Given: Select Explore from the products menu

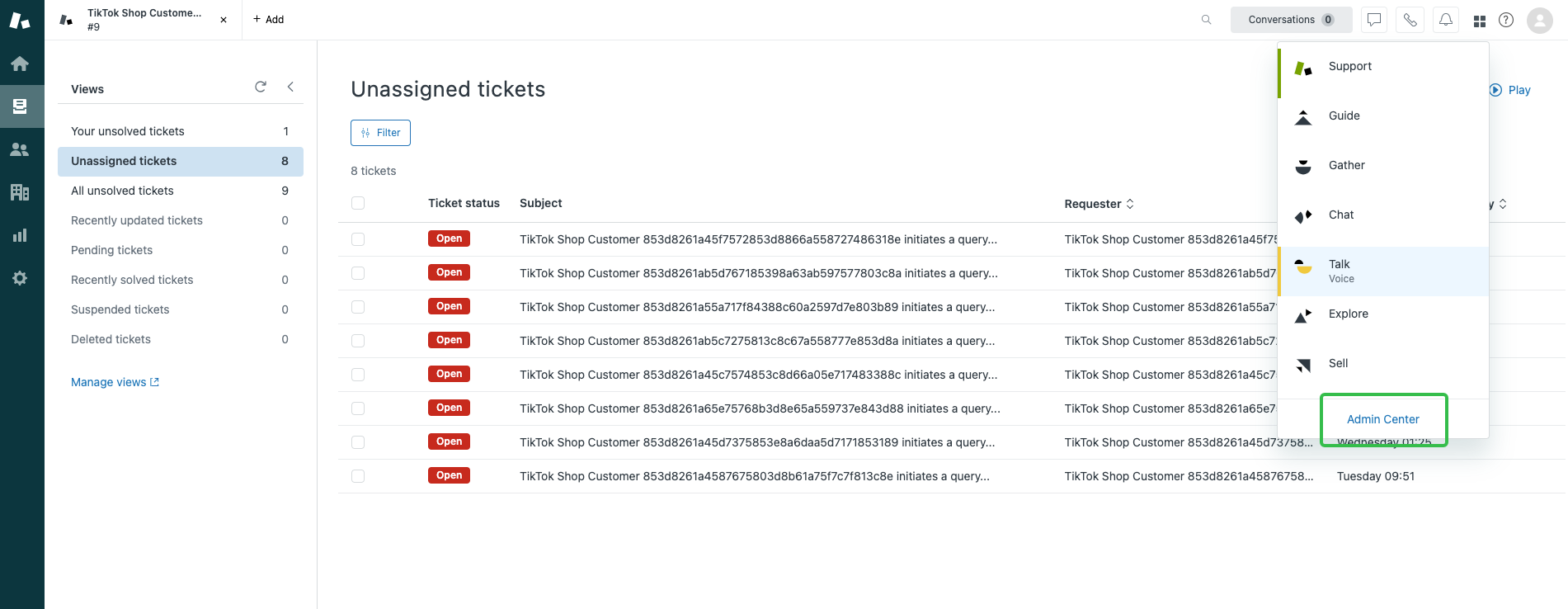Looking at the screenshot, I should tap(1348, 314).
